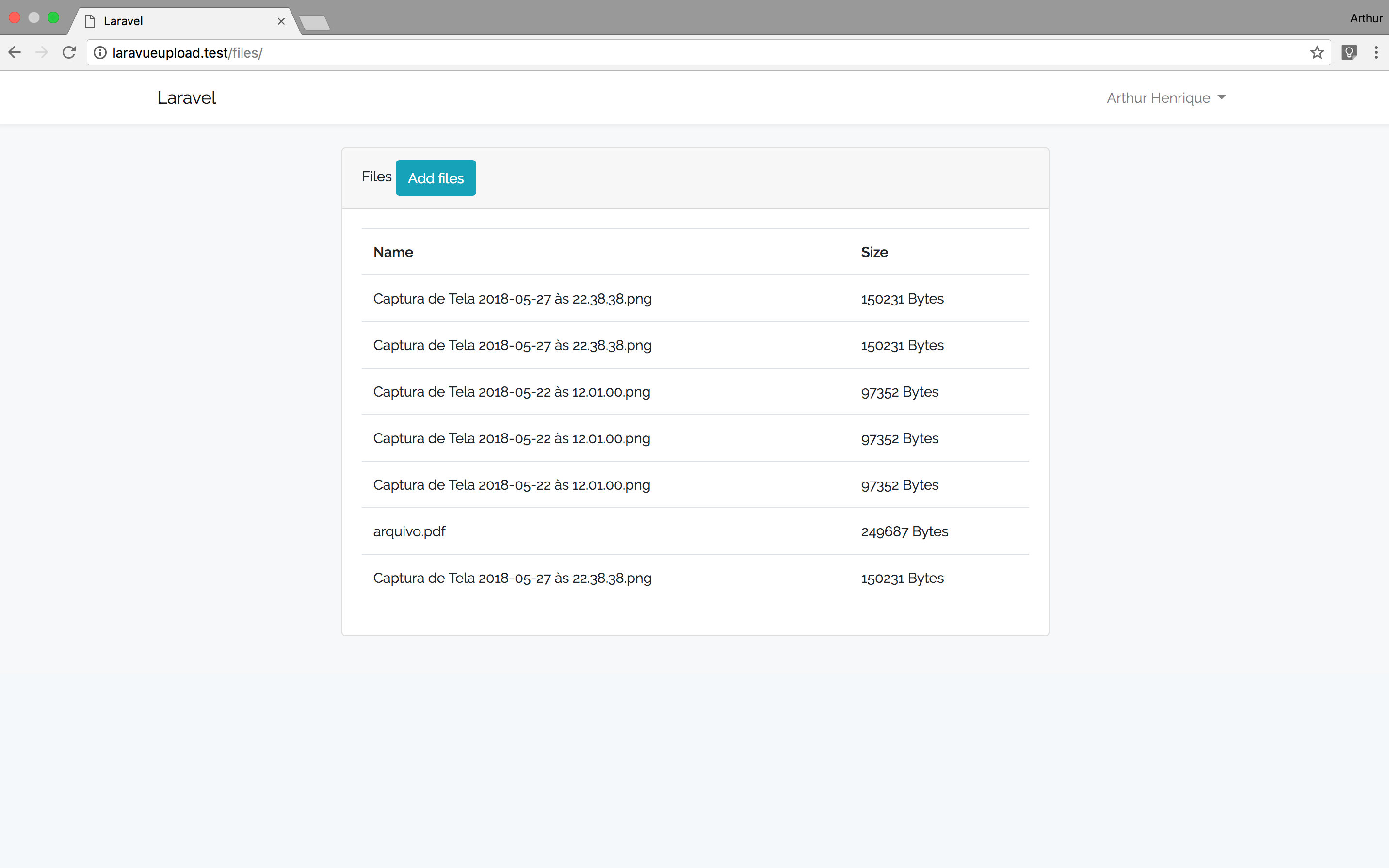1389x868 pixels.
Task: Close the Laravel tab
Action: click(281, 21)
